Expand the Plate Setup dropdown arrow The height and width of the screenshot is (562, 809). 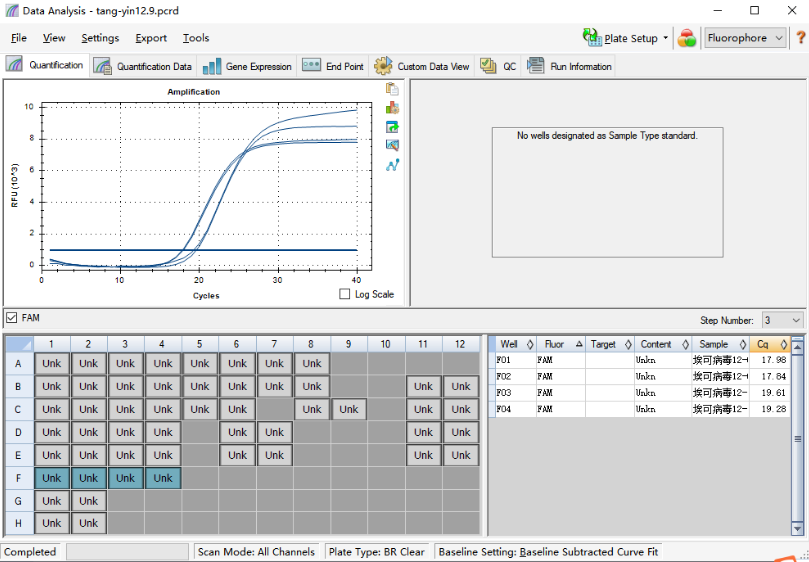pyautogui.click(x=665, y=38)
